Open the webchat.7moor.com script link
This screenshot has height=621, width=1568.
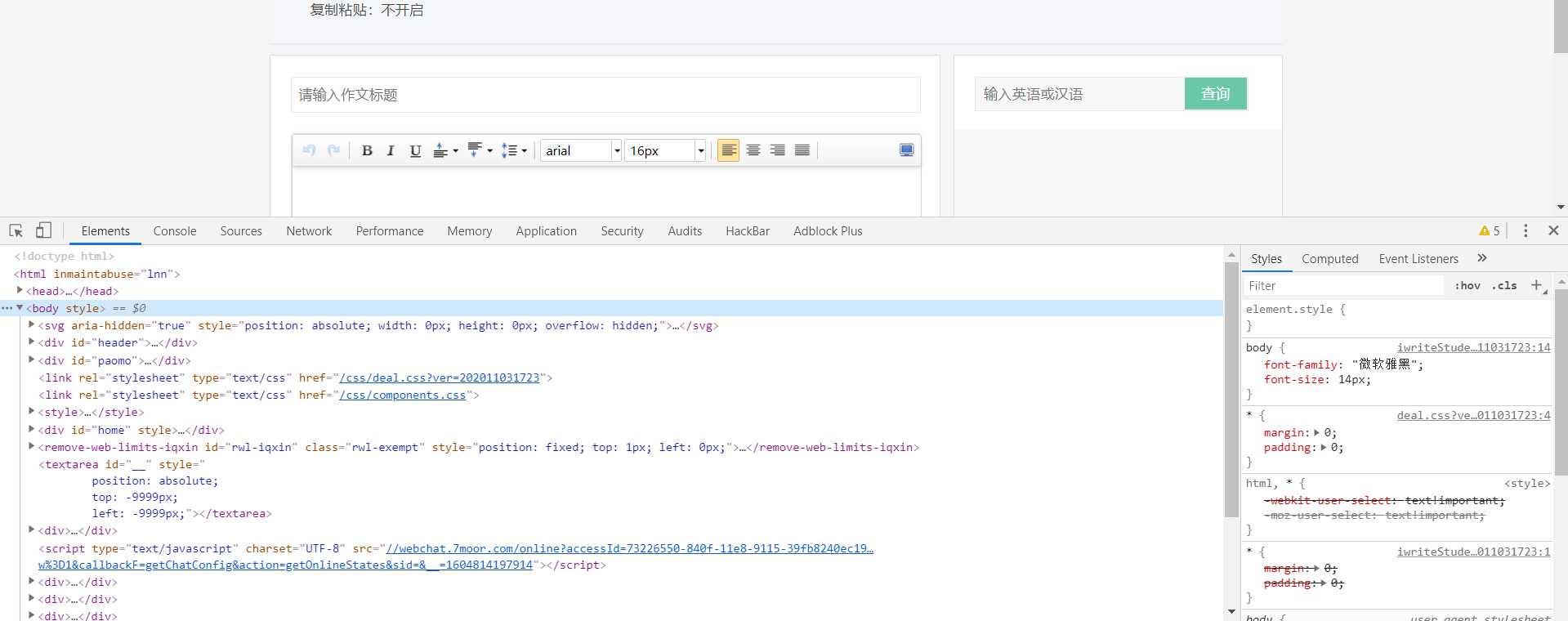[x=630, y=548]
